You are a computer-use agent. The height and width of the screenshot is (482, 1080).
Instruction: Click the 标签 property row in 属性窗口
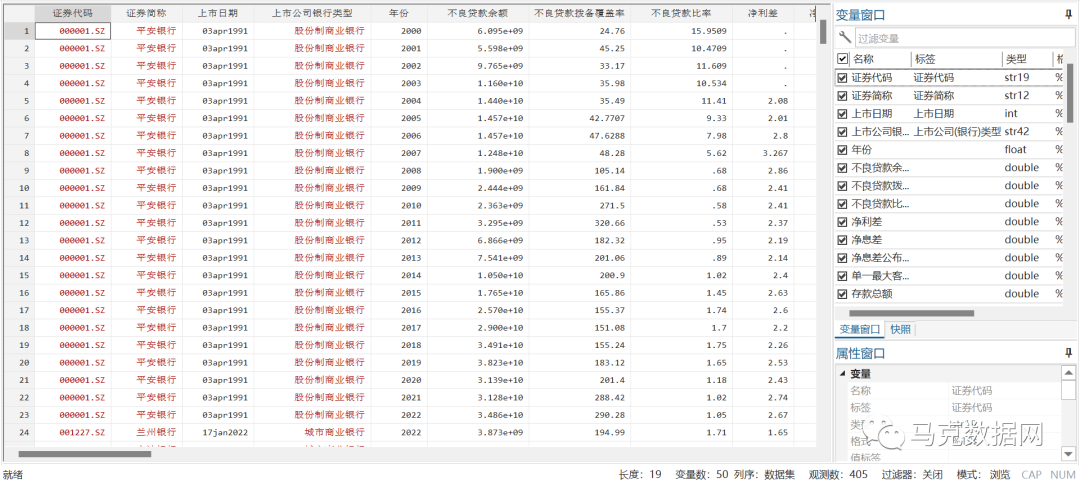[947, 408]
